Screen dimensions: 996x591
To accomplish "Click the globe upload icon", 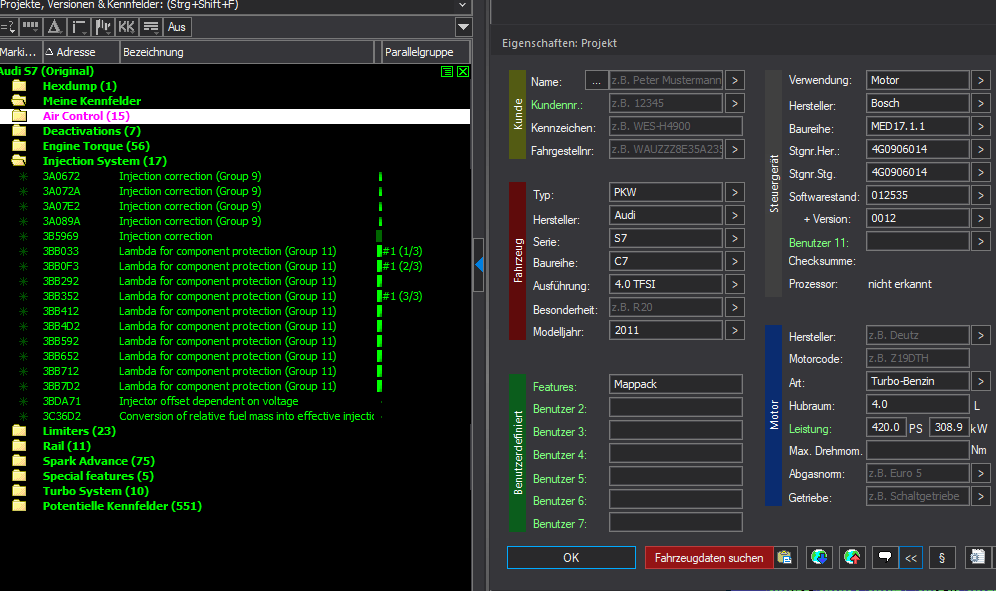I will (853, 558).
